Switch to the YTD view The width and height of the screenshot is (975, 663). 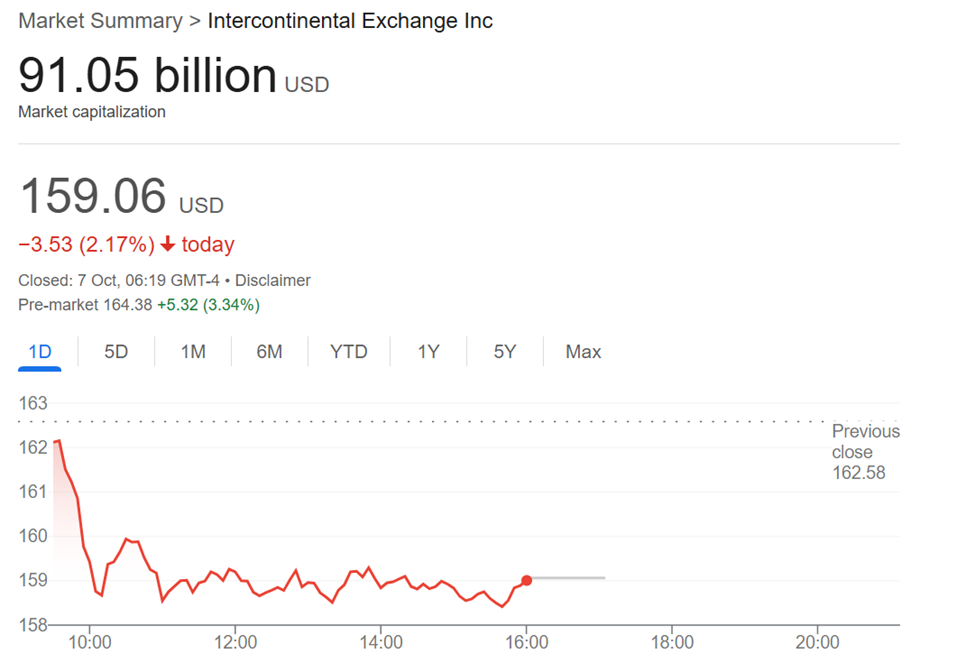click(349, 351)
